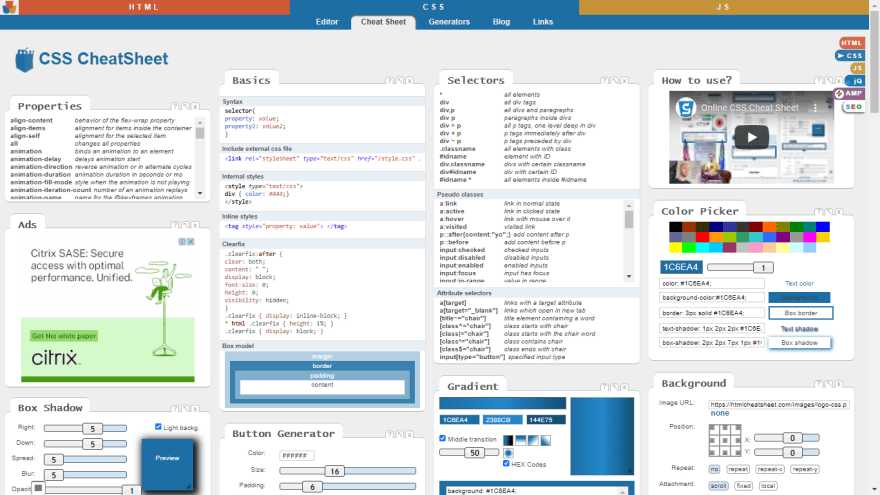Select the 'repeat-x' background option

pyautogui.click(x=769, y=469)
